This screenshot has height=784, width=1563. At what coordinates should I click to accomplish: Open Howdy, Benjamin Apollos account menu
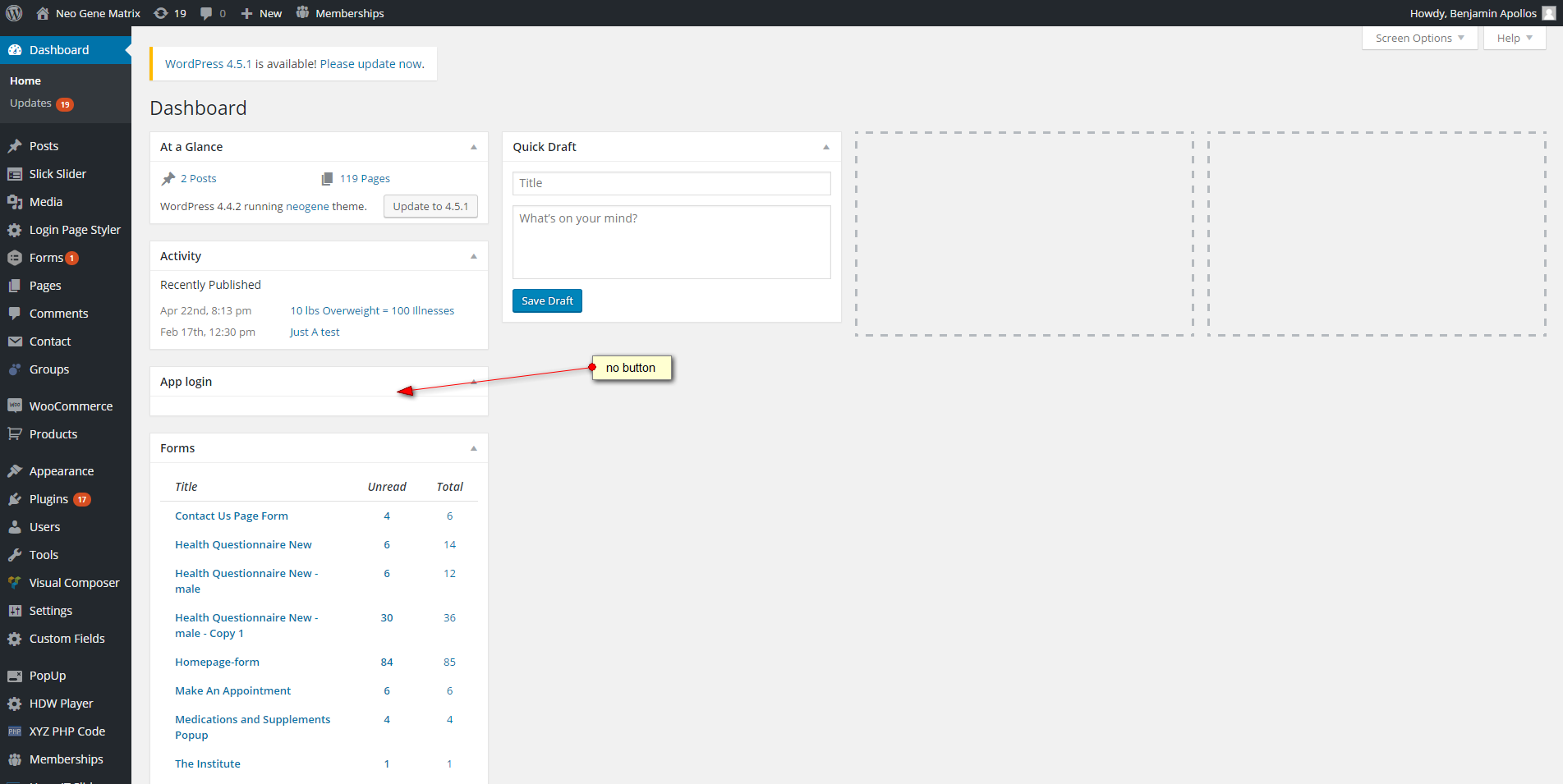[x=1483, y=13]
